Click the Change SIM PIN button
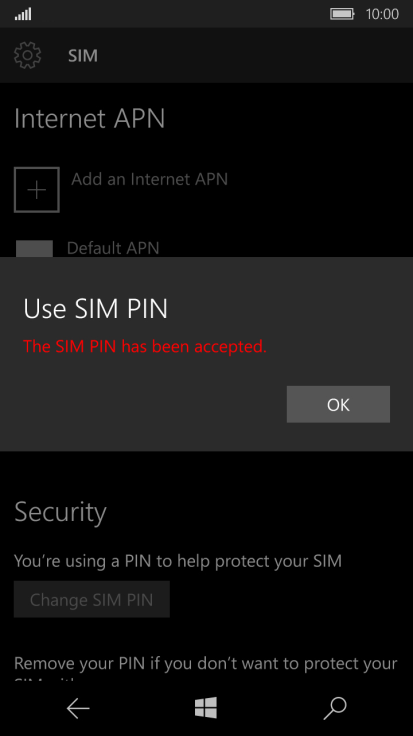 (x=92, y=599)
